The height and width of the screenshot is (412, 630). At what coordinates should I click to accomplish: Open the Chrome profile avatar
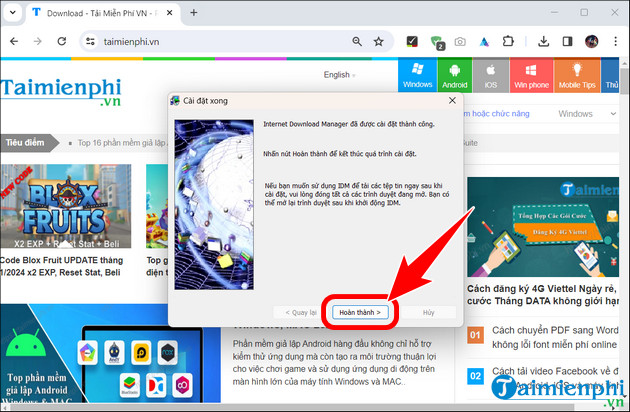coord(591,41)
